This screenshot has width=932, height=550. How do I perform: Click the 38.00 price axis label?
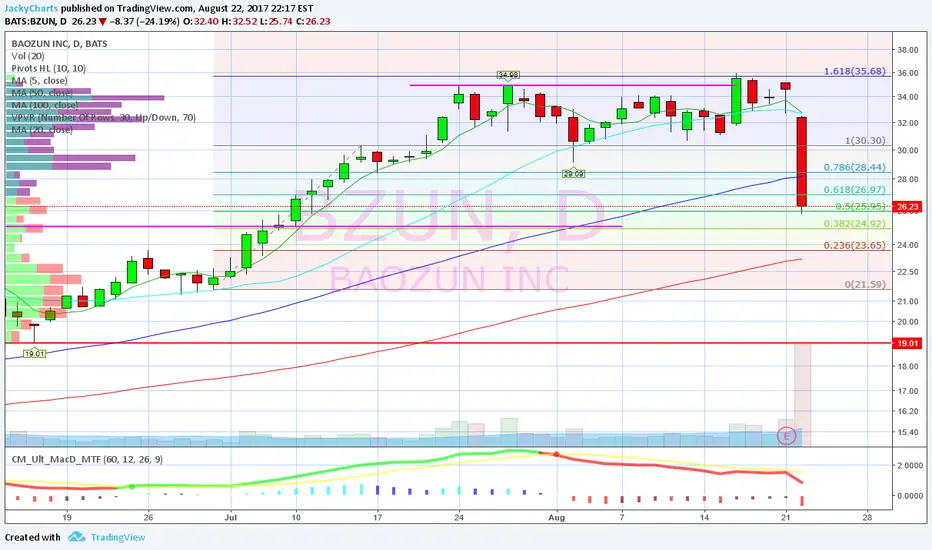coord(908,50)
